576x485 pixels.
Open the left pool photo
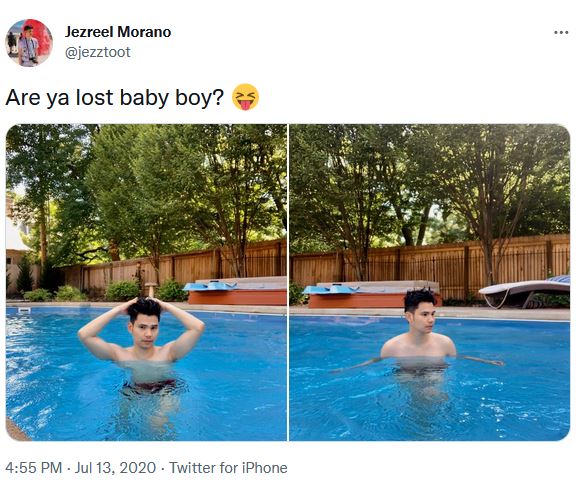[x=146, y=282]
